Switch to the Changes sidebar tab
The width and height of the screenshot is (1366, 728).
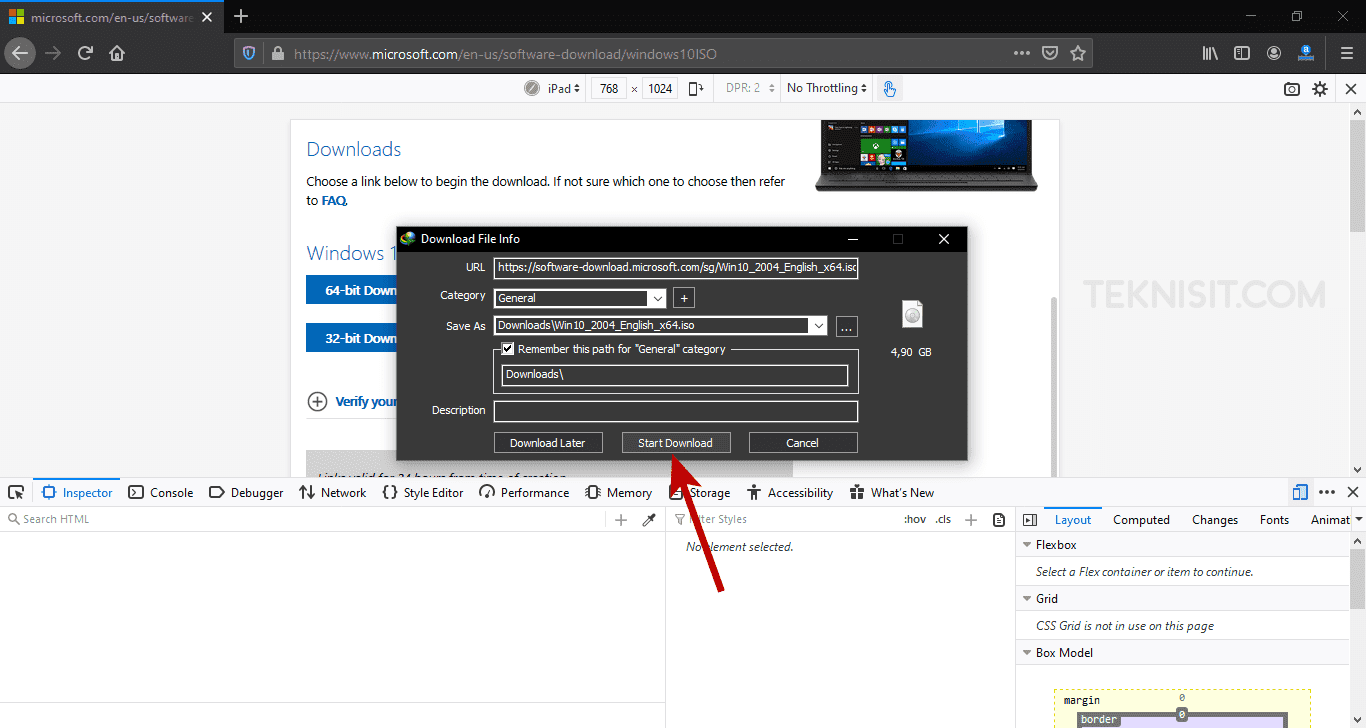coord(1215,520)
